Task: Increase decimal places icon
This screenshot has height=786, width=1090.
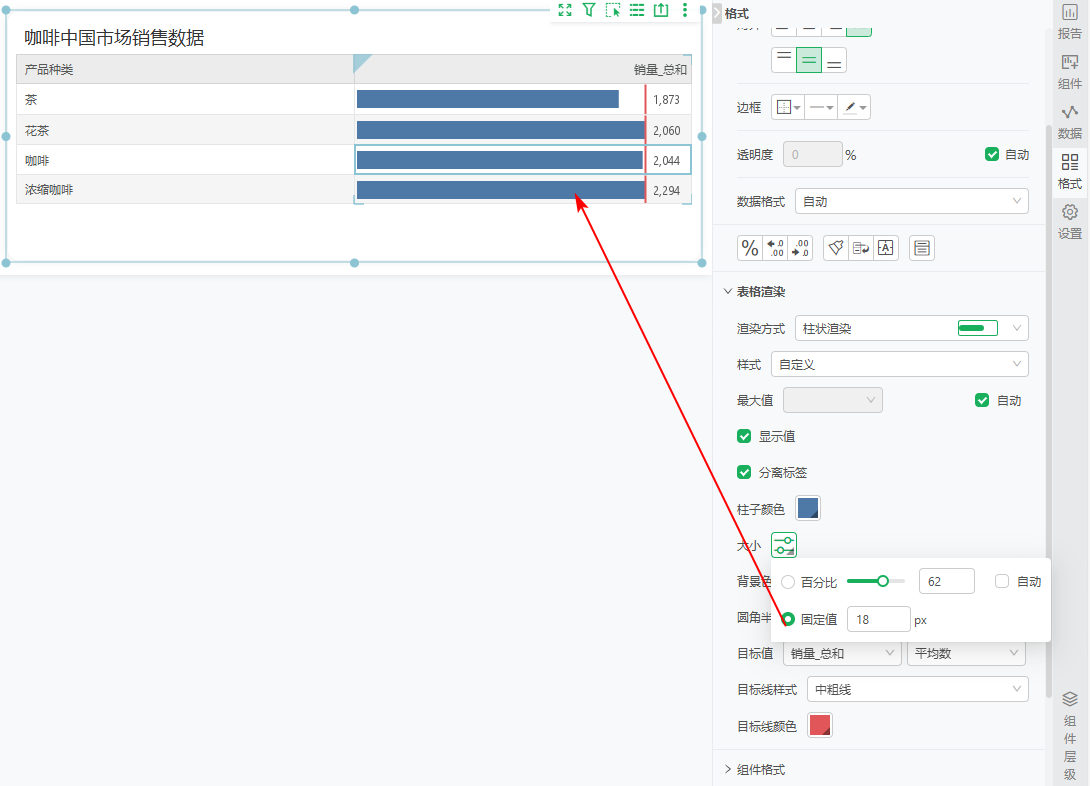Action: coord(775,248)
